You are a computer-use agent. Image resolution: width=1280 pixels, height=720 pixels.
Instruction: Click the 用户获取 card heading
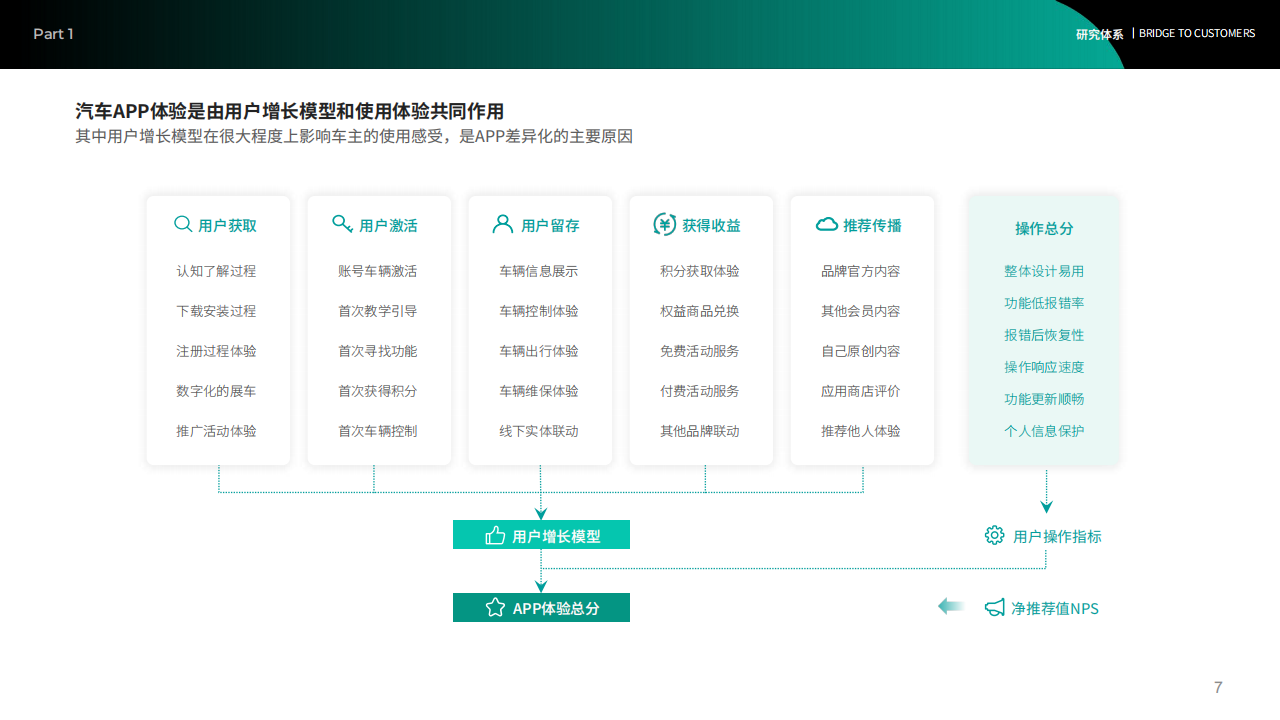(228, 225)
